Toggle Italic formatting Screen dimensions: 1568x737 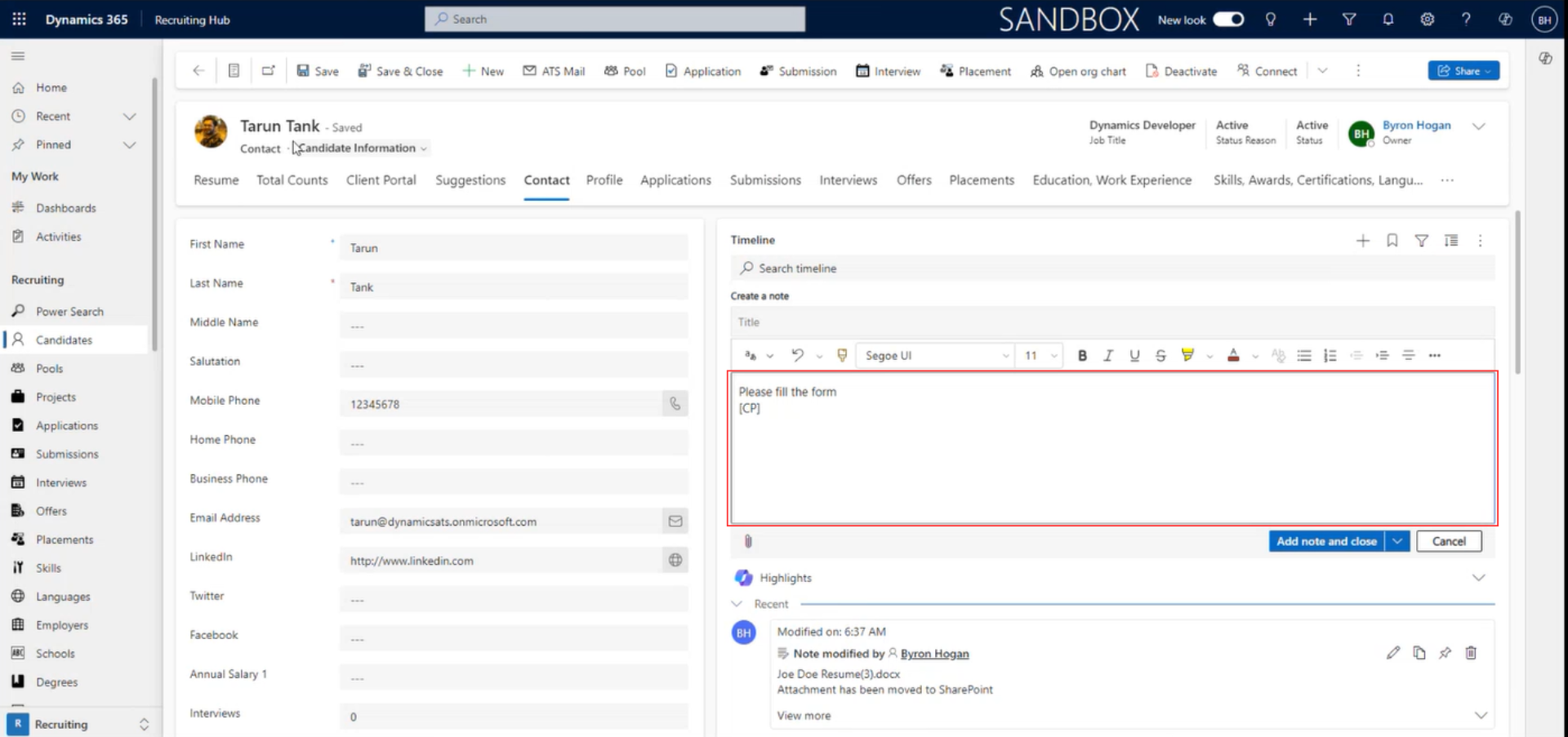[x=1108, y=355]
